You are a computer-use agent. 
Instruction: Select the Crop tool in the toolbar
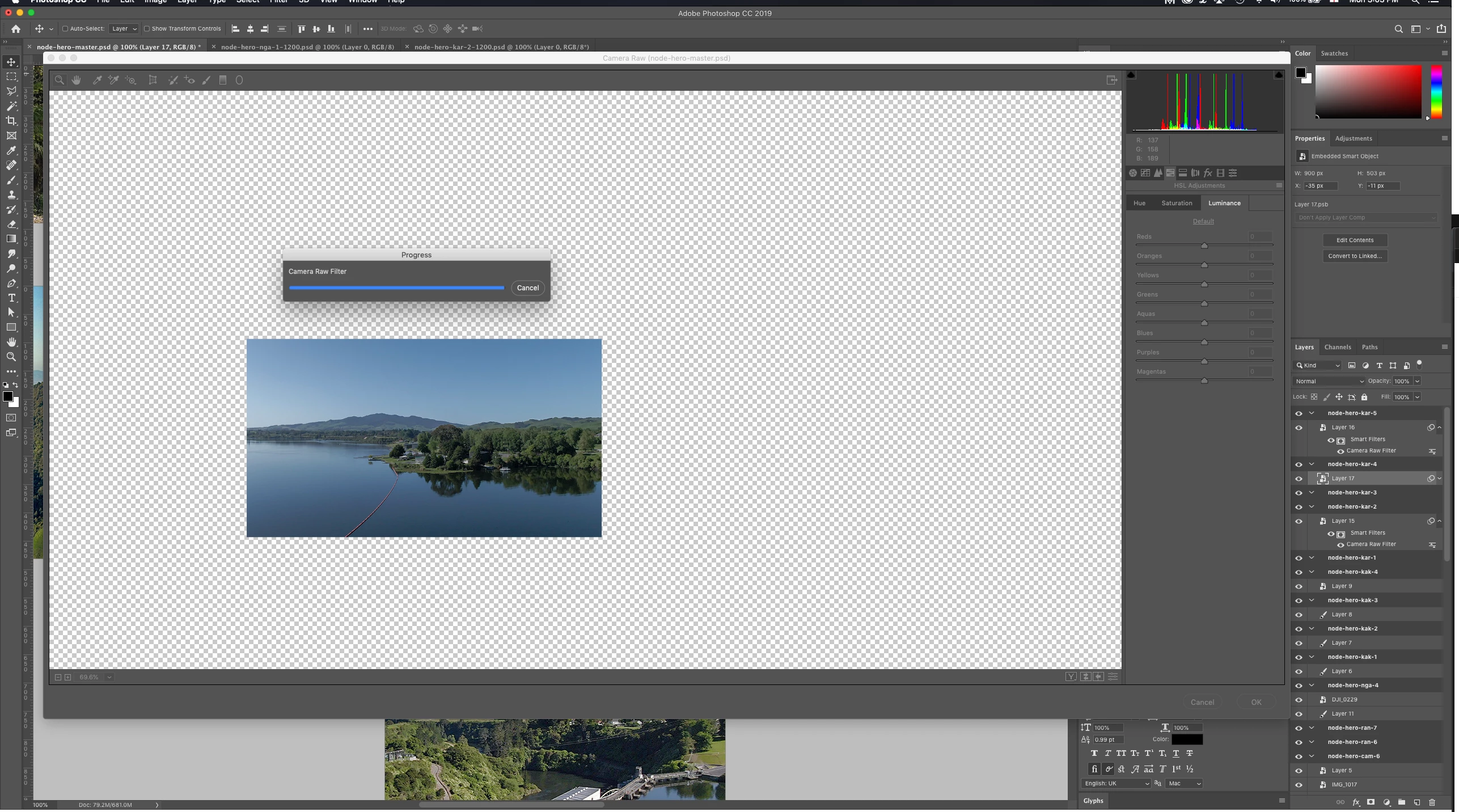pos(11,121)
